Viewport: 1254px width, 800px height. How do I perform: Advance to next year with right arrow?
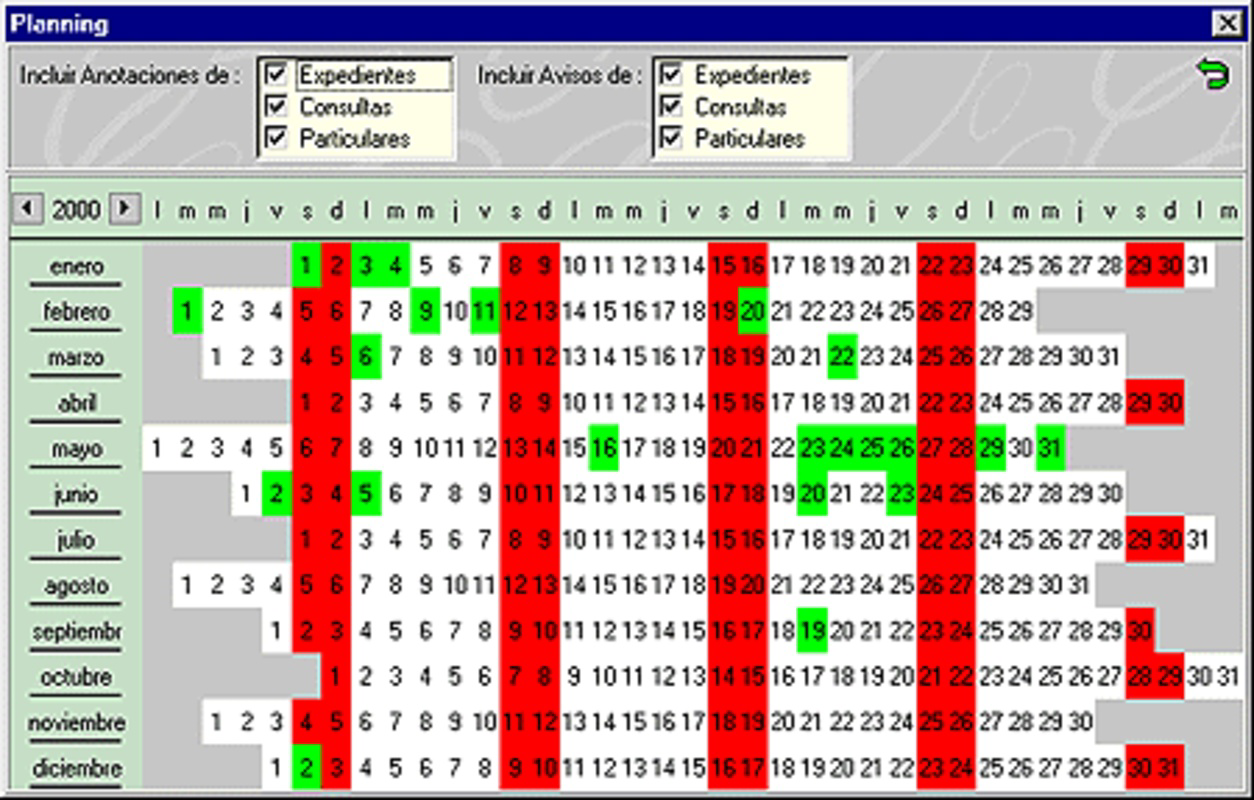click(x=125, y=209)
